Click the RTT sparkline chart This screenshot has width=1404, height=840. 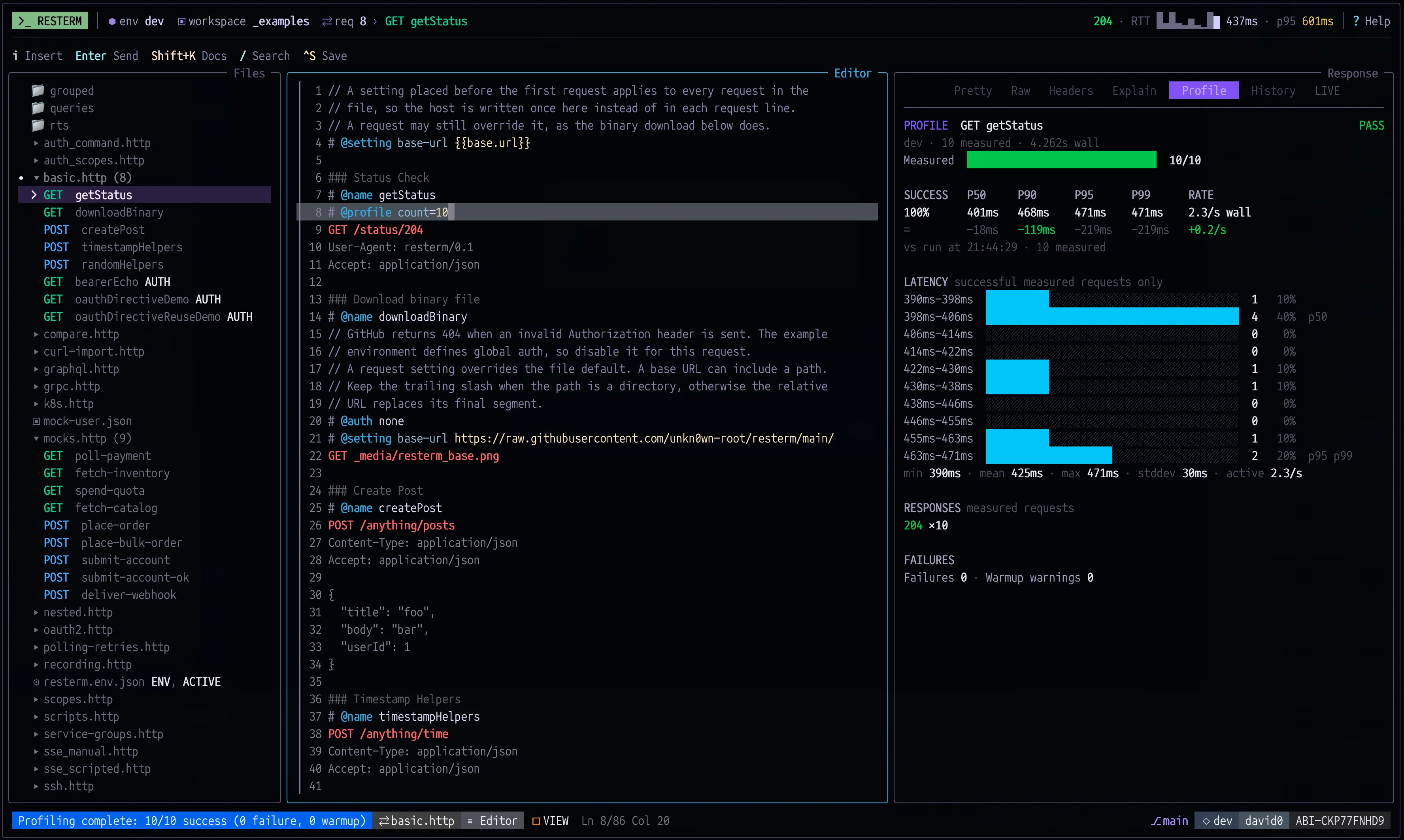[x=1188, y=21]
